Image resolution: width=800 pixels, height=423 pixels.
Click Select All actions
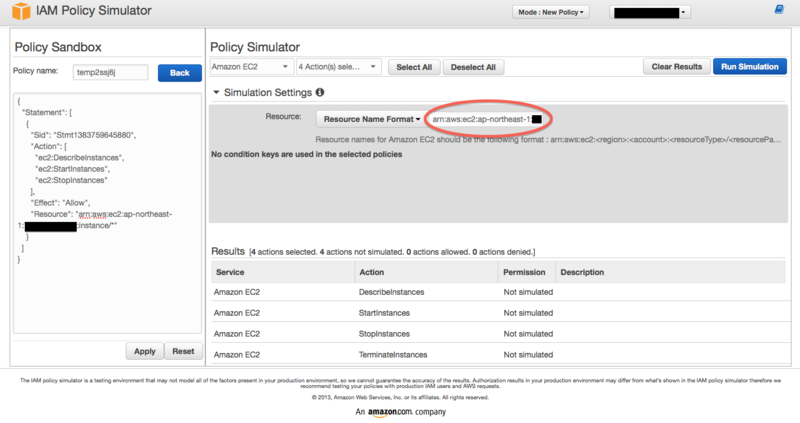click(x=414, y=67)
